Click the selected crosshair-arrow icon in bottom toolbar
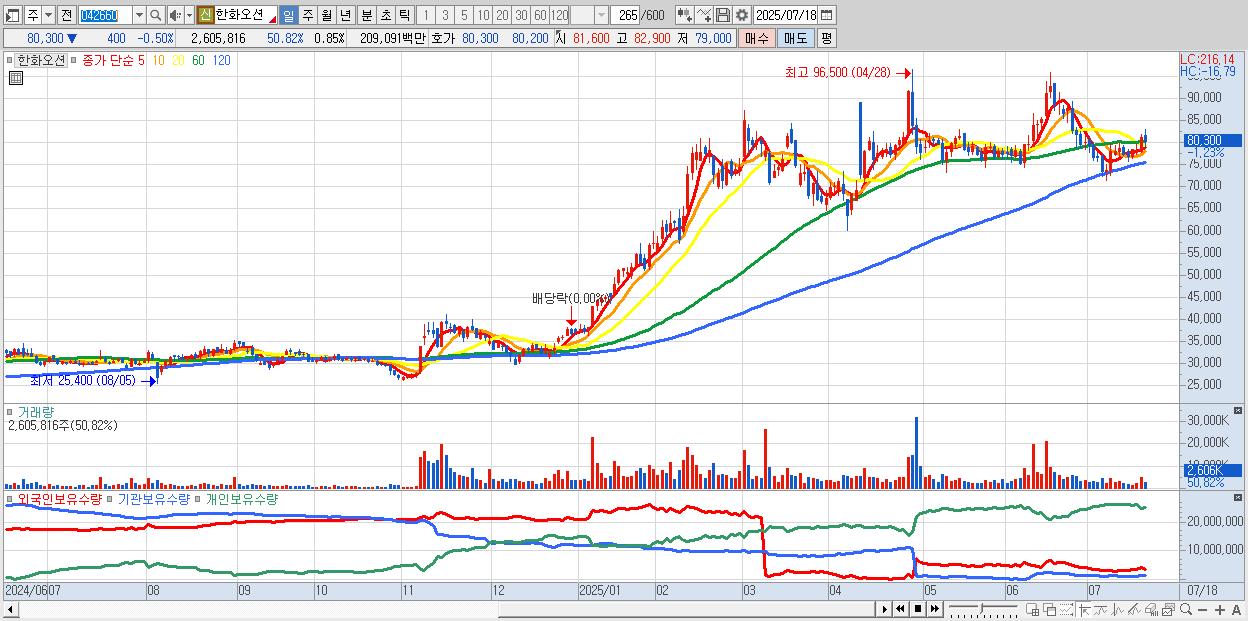This screenshot has width=1248, height=621. (1084, 610)
